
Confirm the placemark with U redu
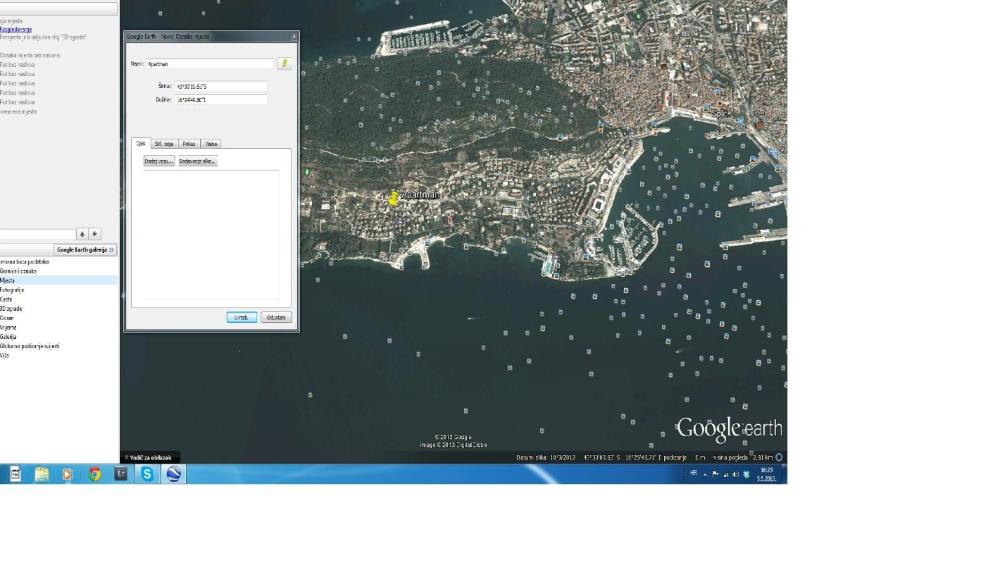tap(242, 317)
